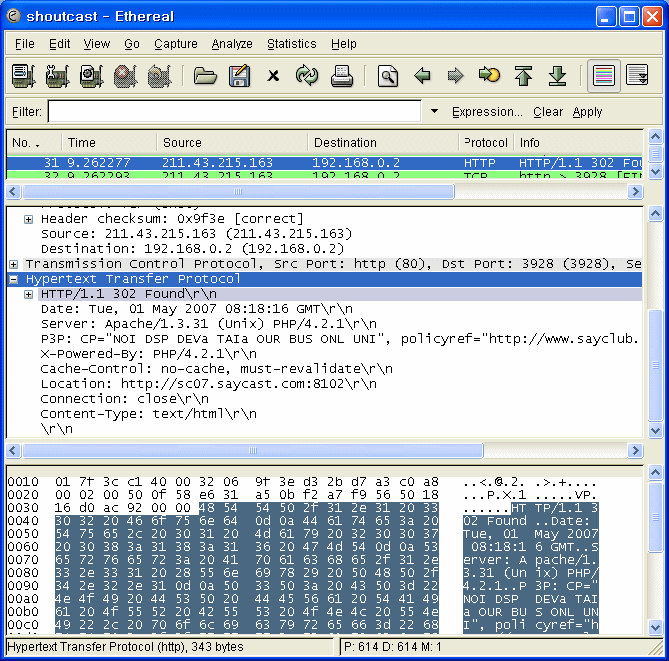Screen dimensions: 669x661
Task: Go back in packet history arrow
Action: tap(422, 76)
